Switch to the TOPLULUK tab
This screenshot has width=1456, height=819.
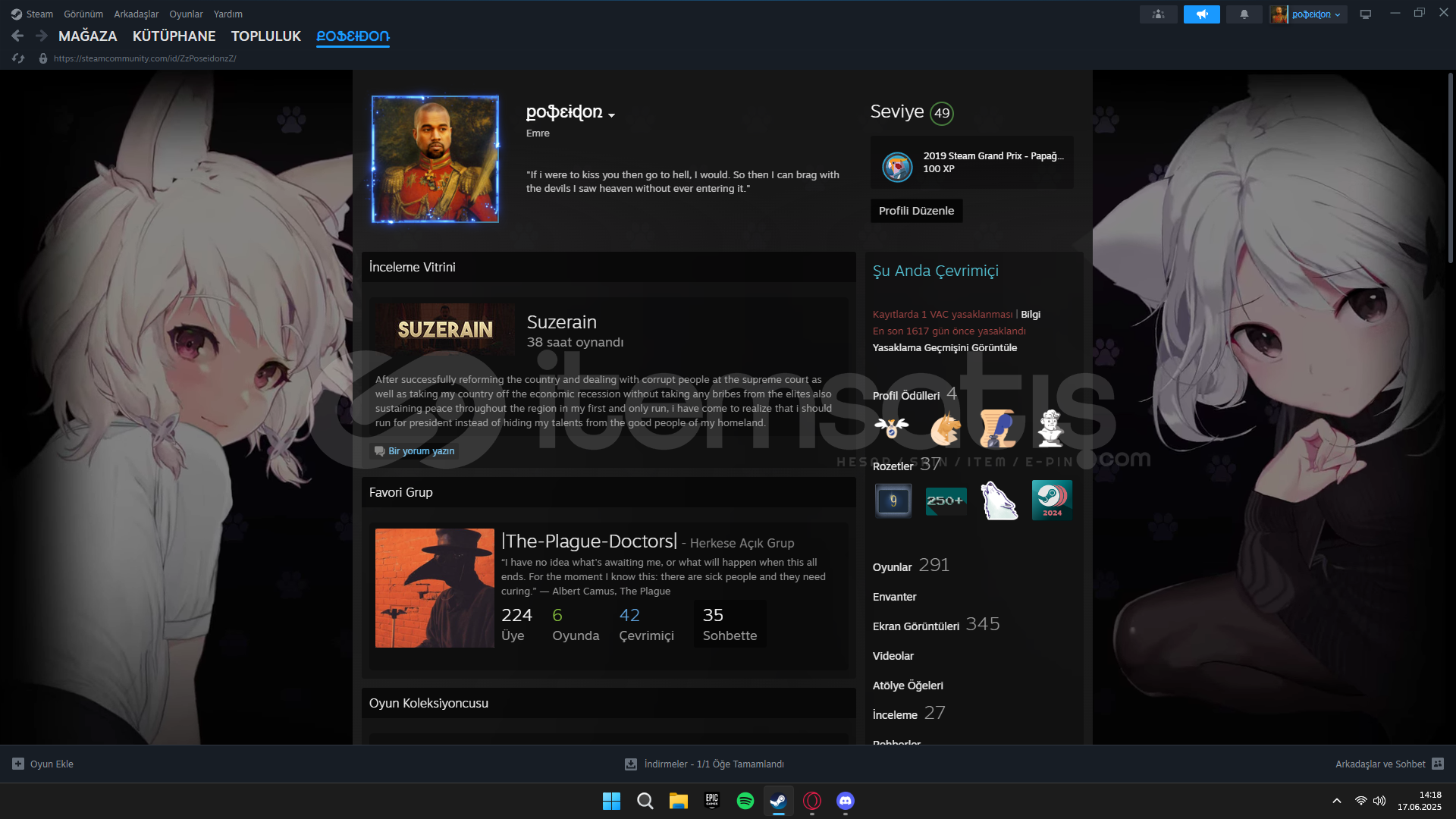coord(266,36)
